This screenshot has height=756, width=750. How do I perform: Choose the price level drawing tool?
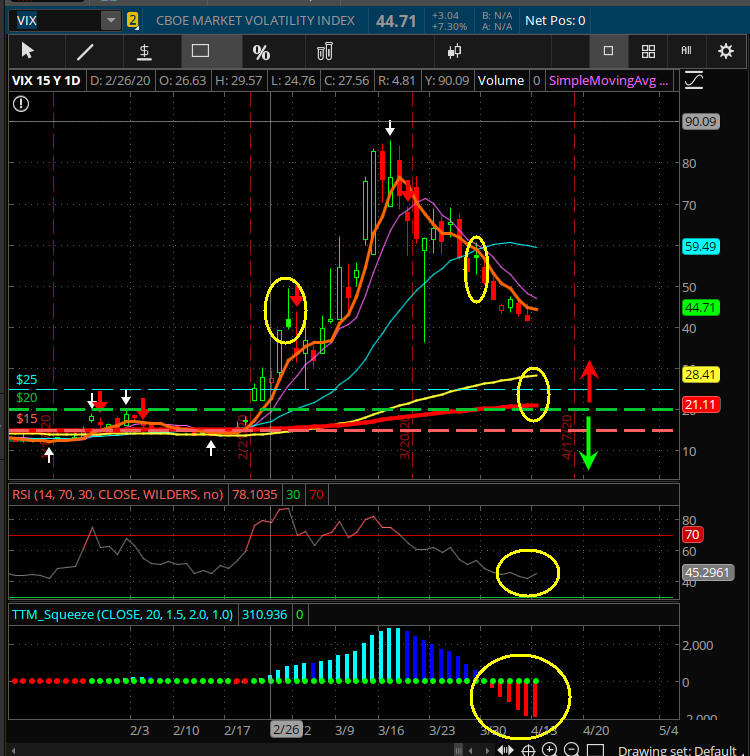coord(144,51)
